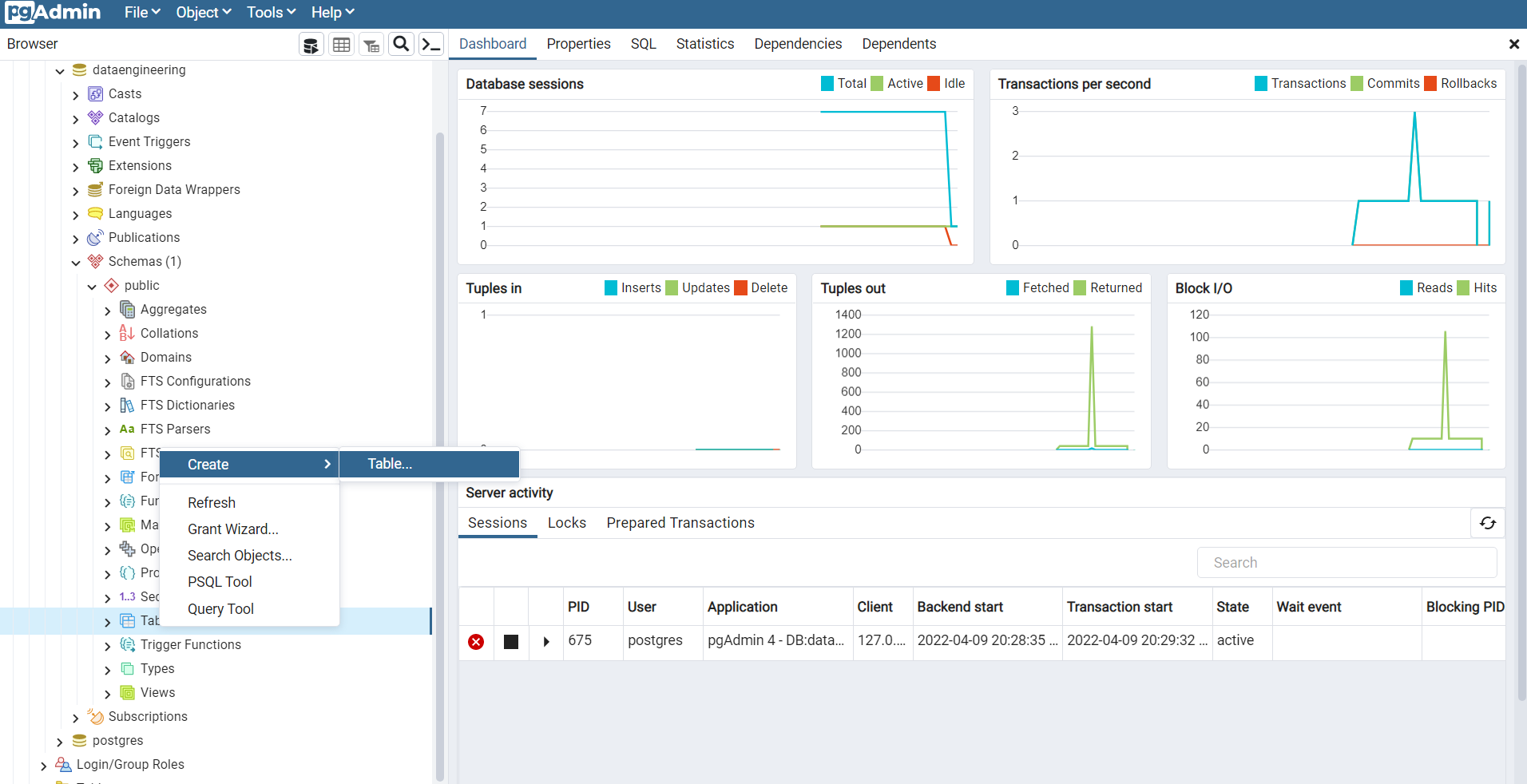
Task: Click the Catalogs node icon
Action: pos(95,118)
